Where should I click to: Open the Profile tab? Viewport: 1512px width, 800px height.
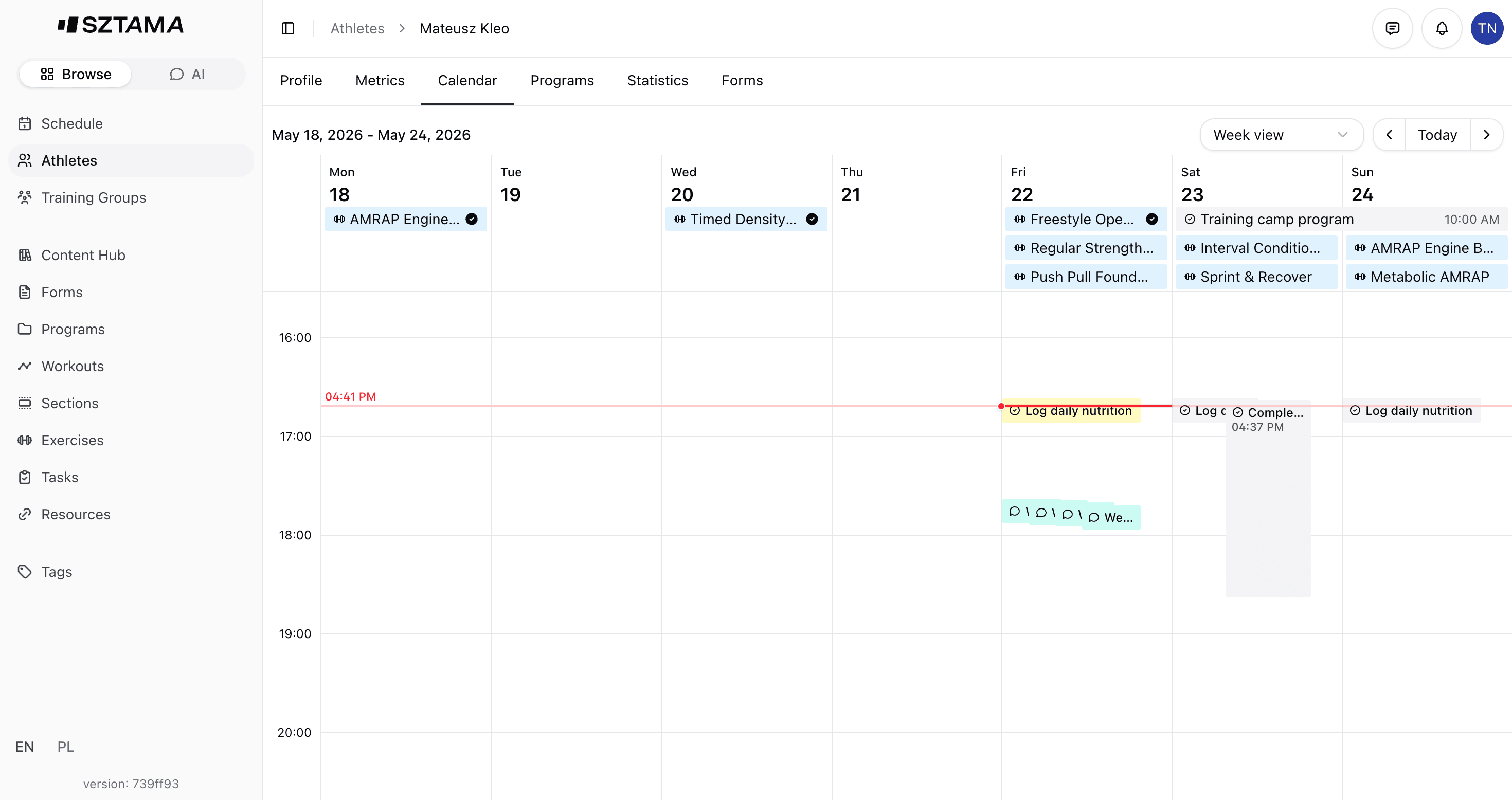[301, 80]
